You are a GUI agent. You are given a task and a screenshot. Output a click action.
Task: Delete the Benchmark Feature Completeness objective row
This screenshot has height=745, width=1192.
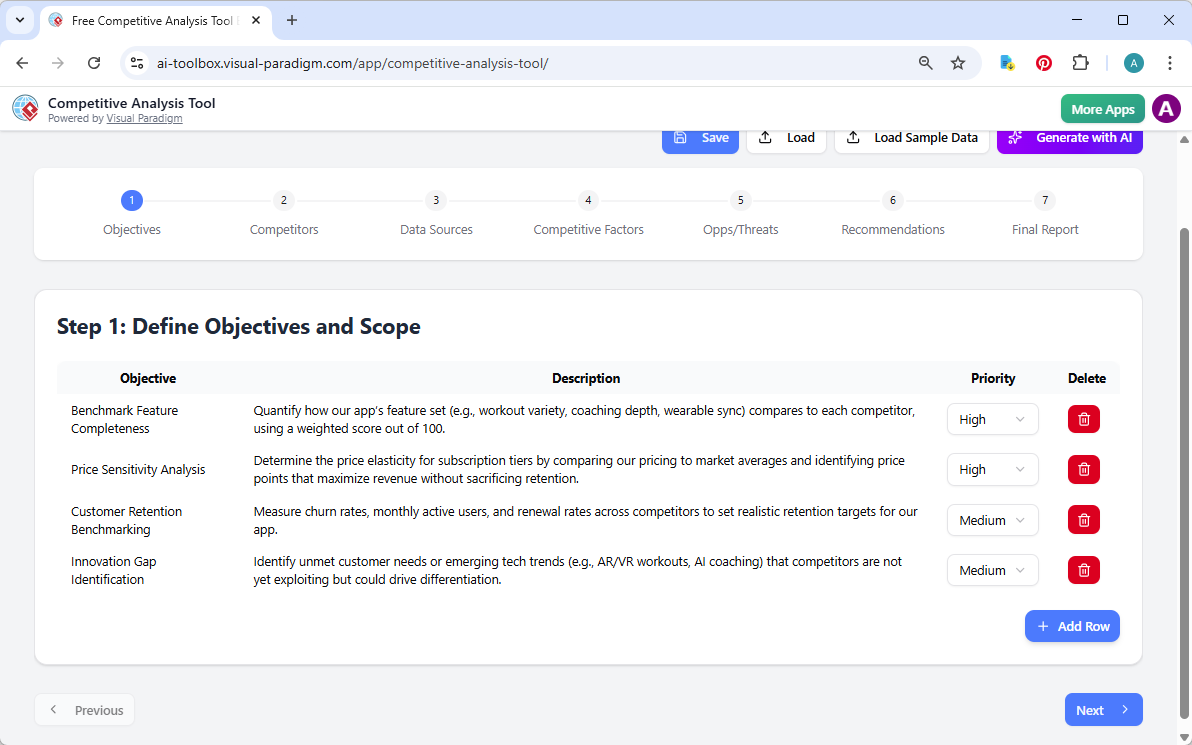[1083, 419]
